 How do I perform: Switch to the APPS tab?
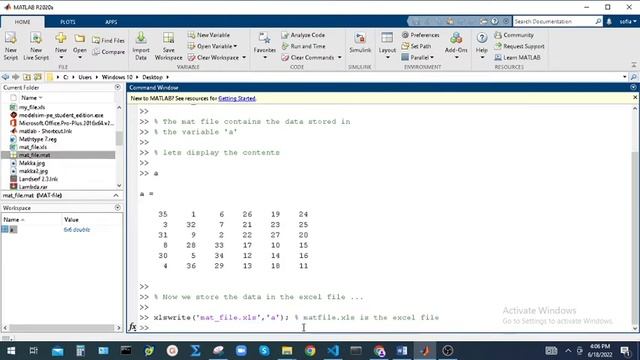(111, 22)
